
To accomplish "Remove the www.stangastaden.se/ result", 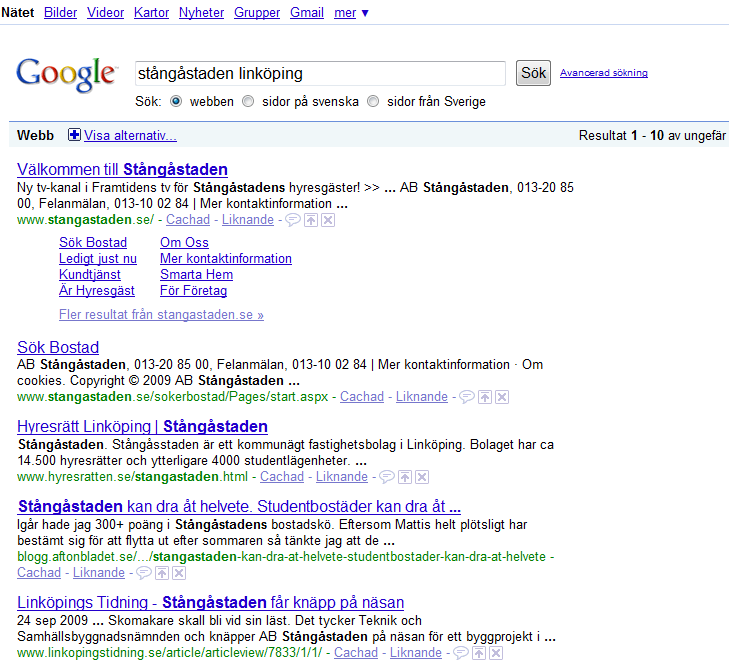I will 328,220.
